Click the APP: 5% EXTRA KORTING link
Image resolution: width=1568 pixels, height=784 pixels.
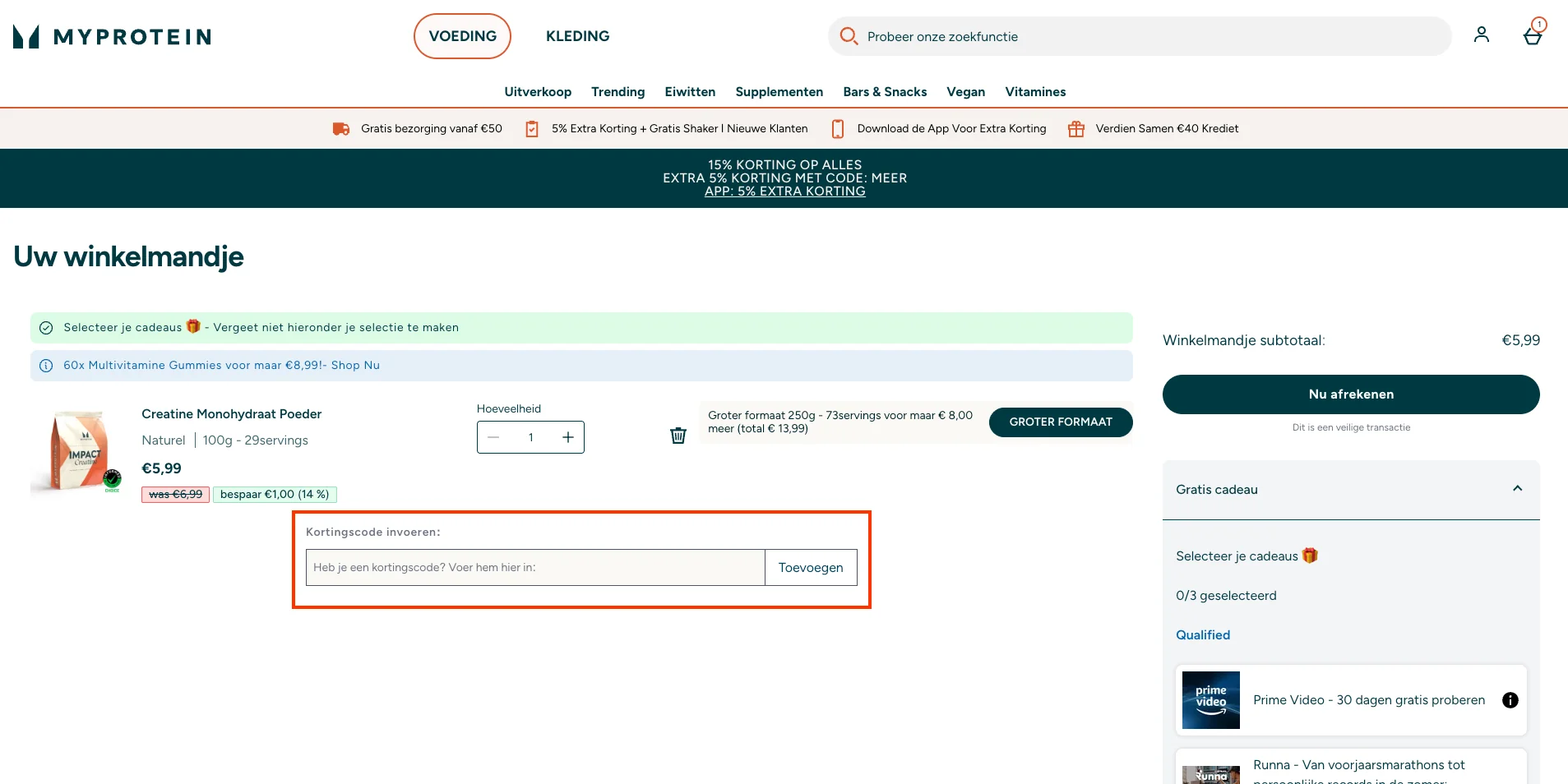785,191
